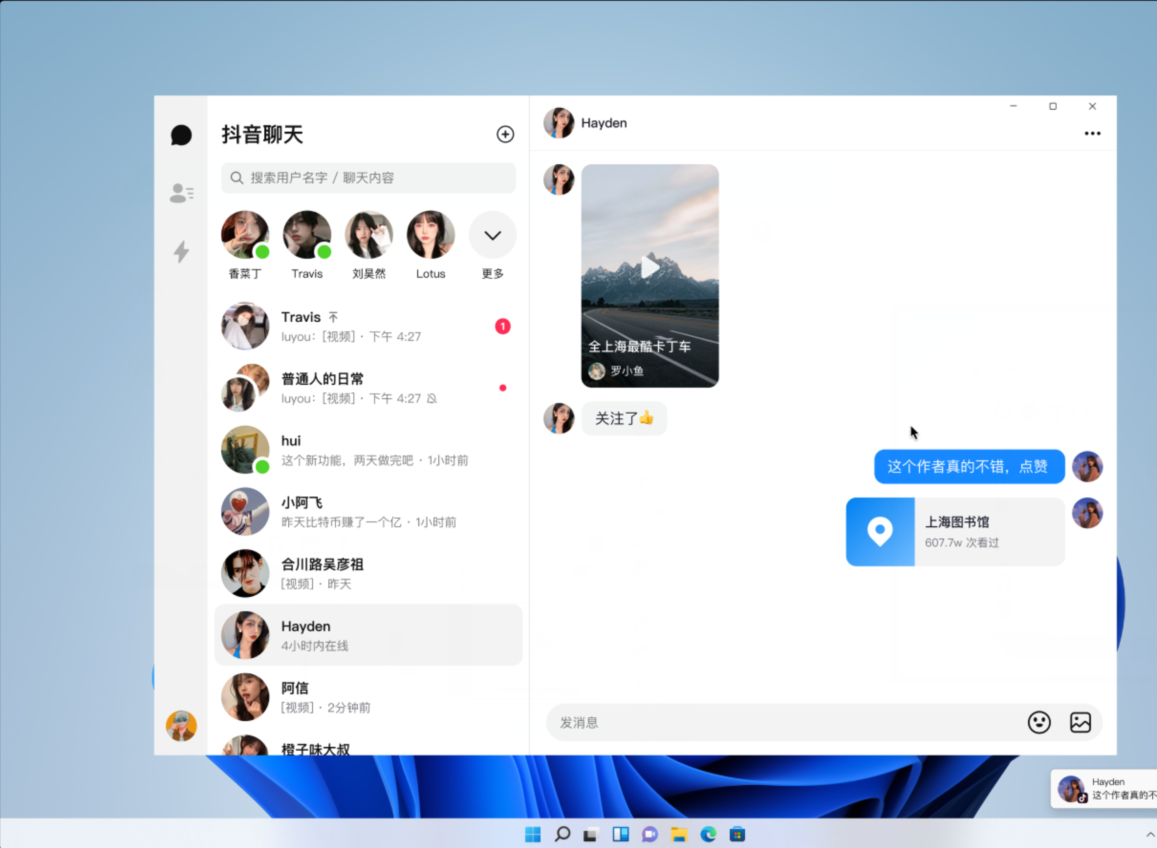Screen dimensions: 1157x848
Task: Open the more options ellipsis menu
Action: coord(1092,134)
